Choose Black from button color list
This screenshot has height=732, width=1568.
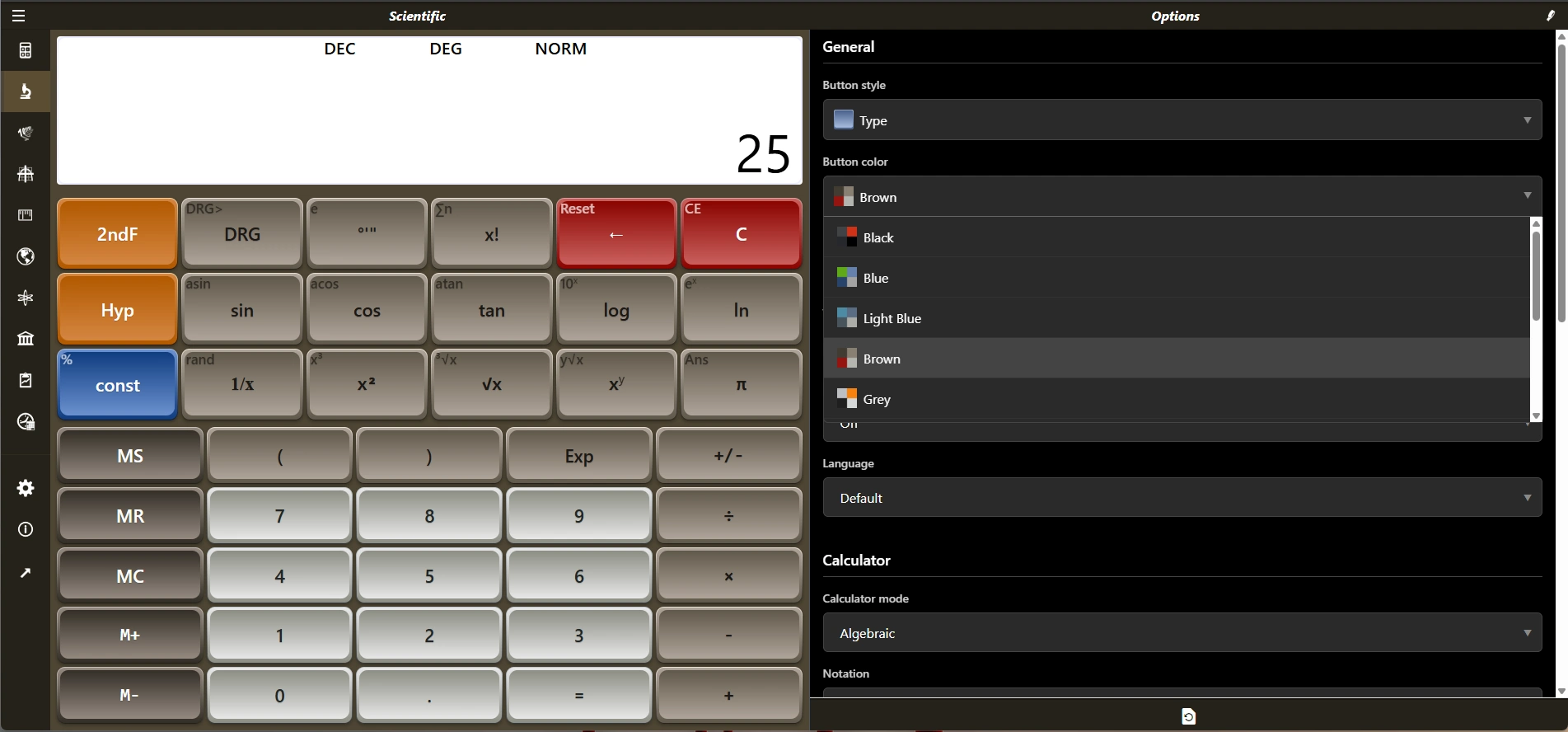(x=1176, y=237)
